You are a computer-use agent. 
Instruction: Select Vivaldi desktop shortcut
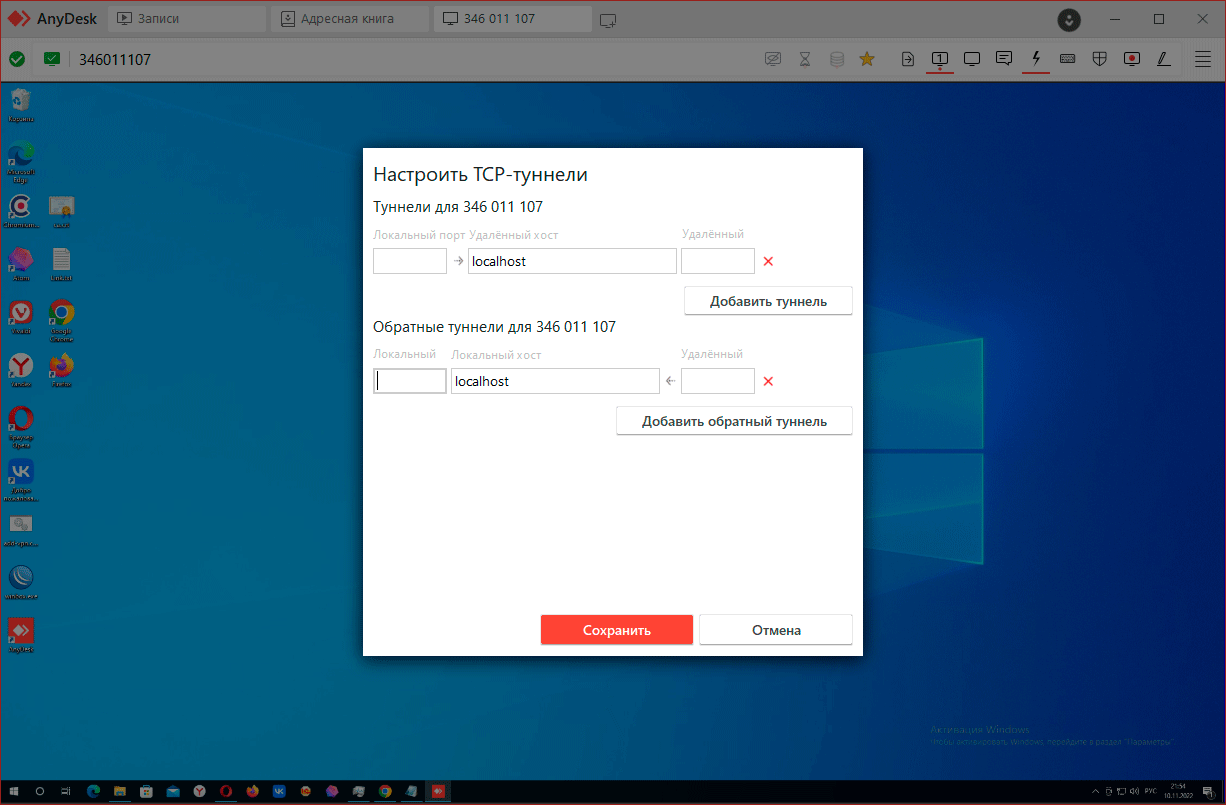tap(21, 316)
